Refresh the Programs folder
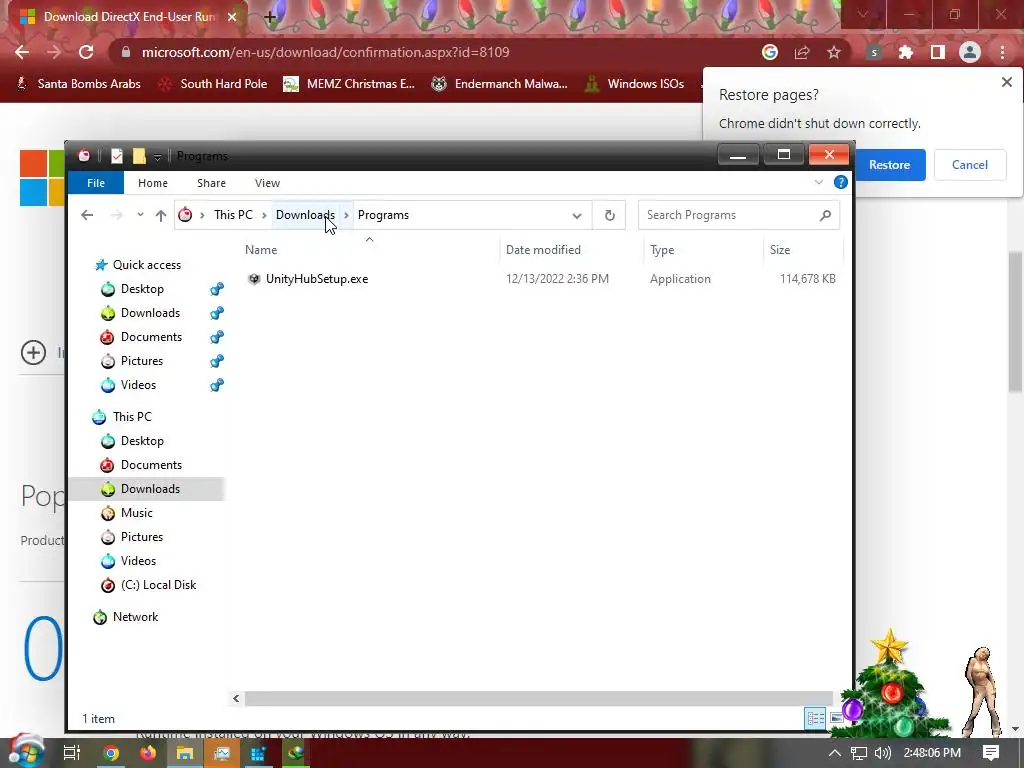 coord(609,215)
